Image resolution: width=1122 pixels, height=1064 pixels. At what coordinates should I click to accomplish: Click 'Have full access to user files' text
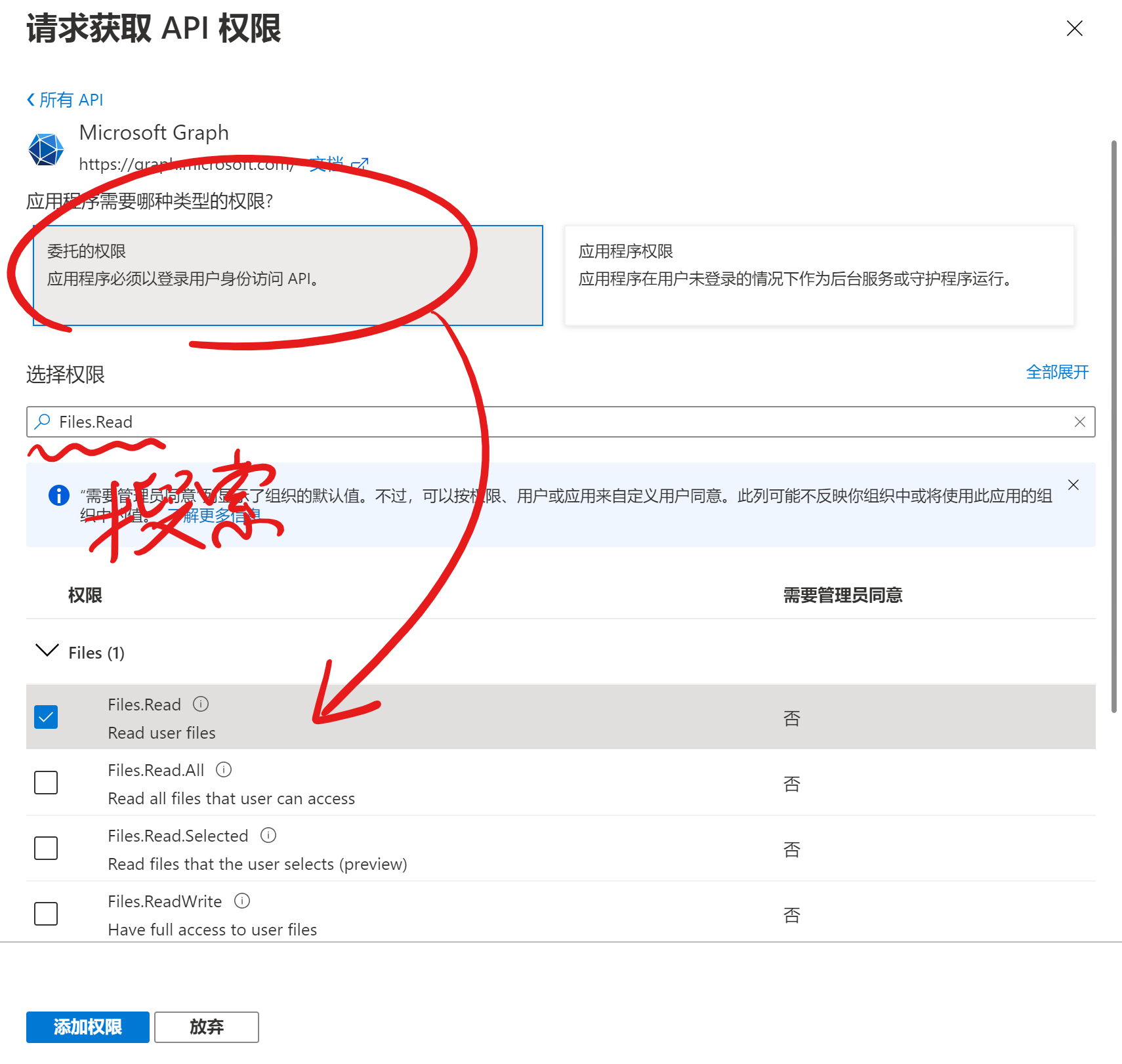click(x=213, y=930)
